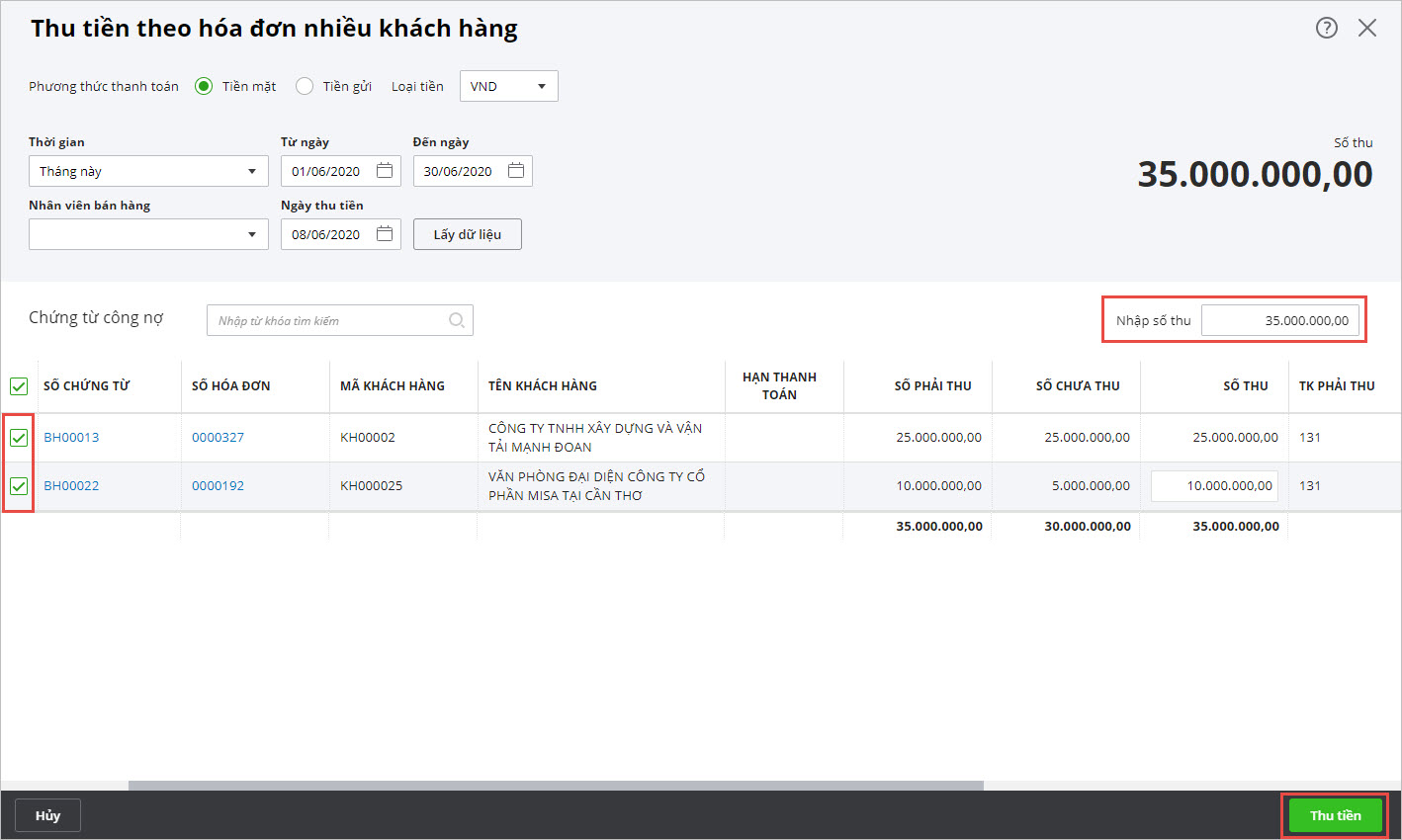Viewport: 1402px width, 840px height.
Task: Click Số phải thu 25.000.000,00 in row BH00013
Action: [939, 437]
